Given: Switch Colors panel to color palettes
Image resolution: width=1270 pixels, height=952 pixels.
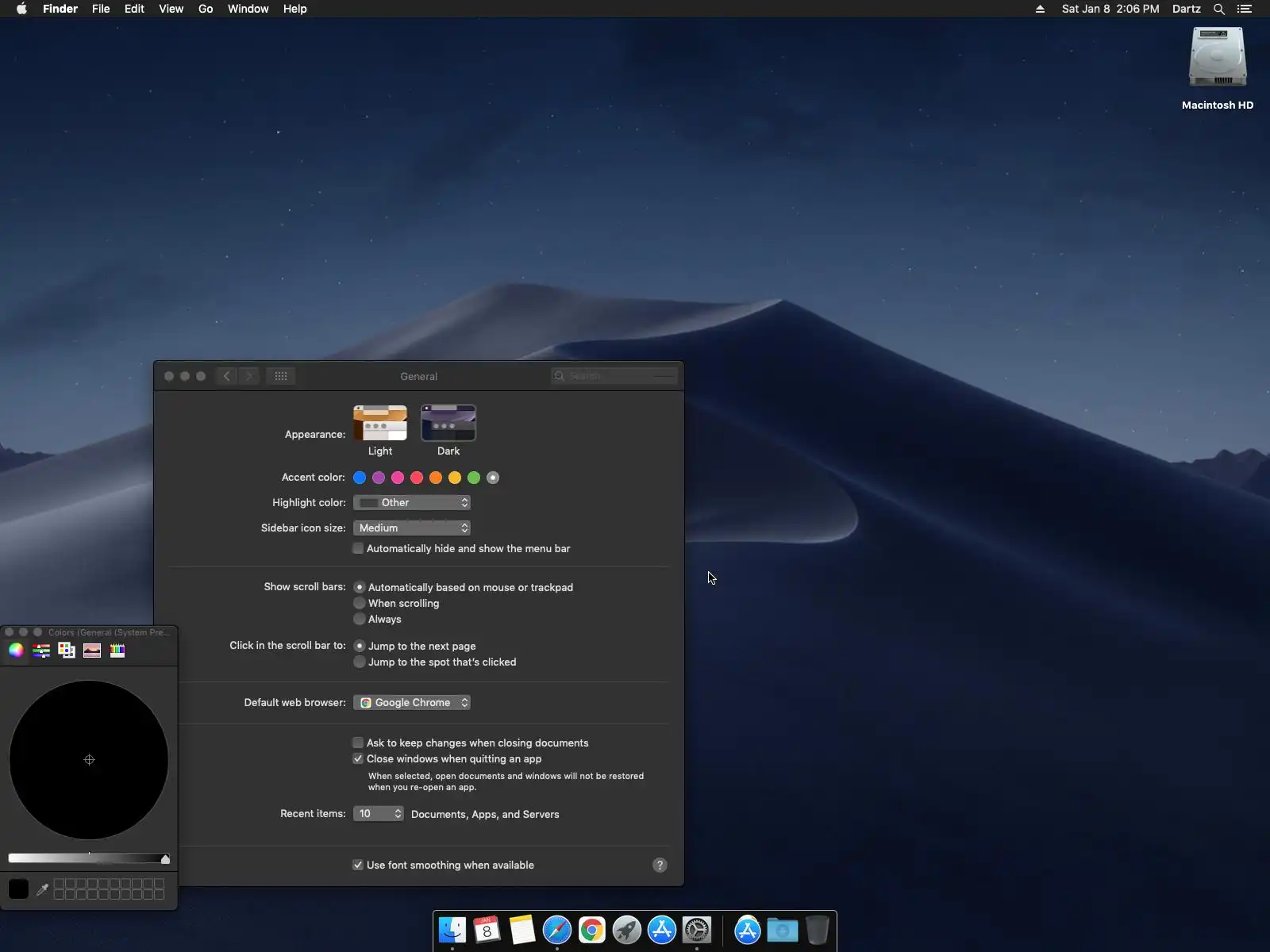Looking at the screenshot, I should [67, 651].
